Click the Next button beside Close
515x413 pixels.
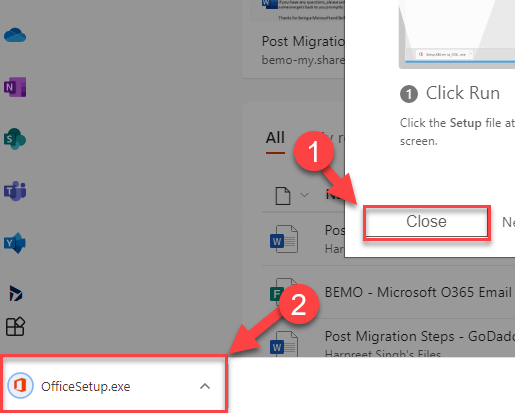(508, 222)
